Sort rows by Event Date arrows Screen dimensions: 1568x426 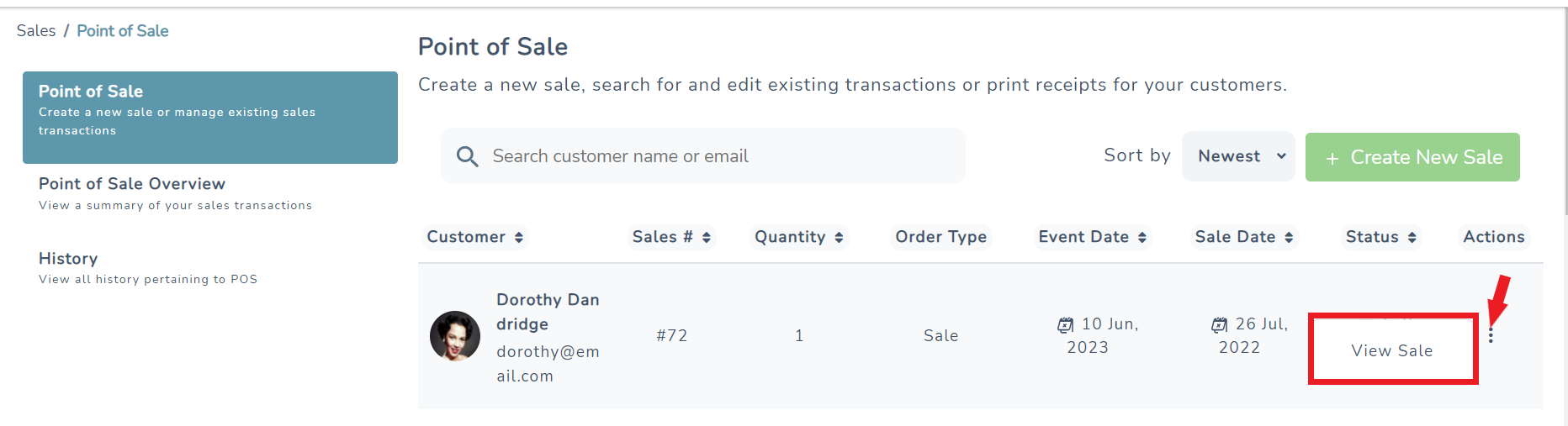pyautogui.click(x=1142, y=238)
